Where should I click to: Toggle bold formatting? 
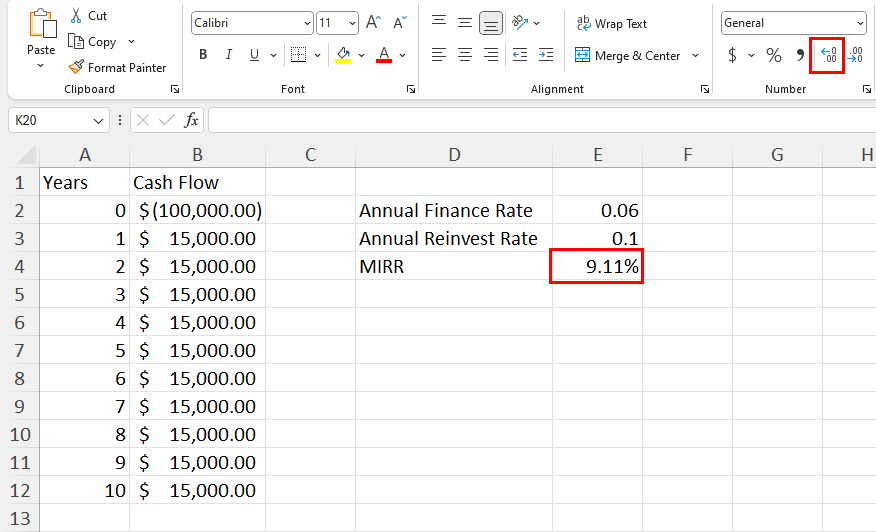[x=203, y=55]
